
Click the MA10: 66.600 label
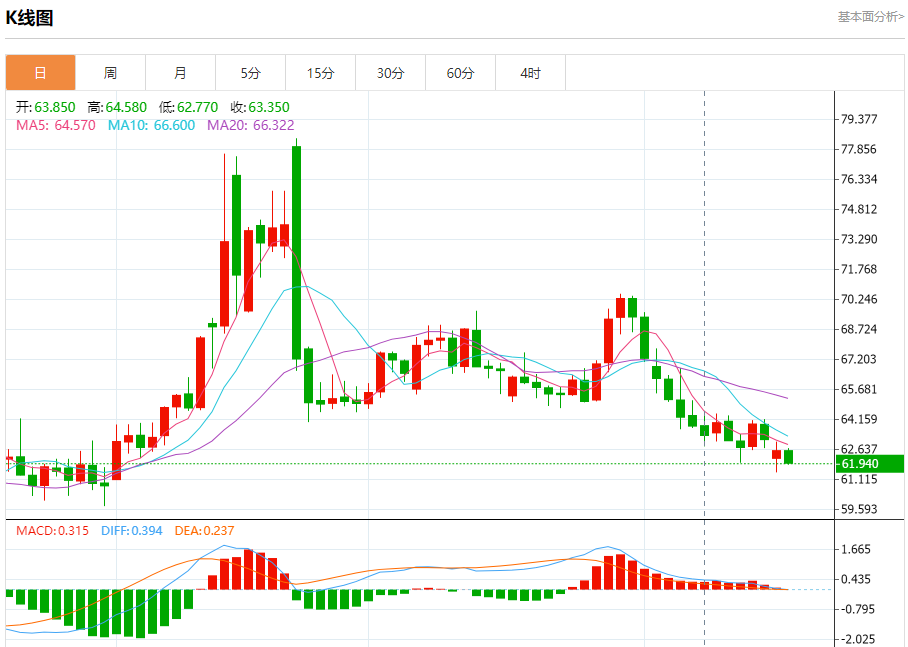tap(152, 125)
